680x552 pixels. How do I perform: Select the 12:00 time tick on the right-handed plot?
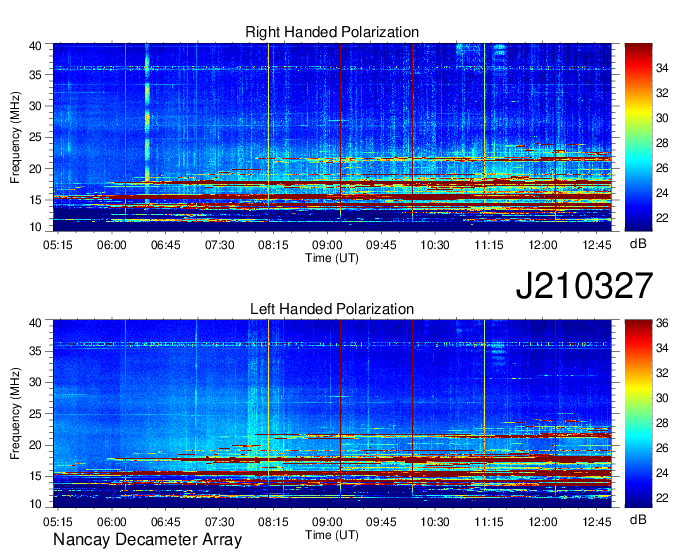click(x=543, y=245)
